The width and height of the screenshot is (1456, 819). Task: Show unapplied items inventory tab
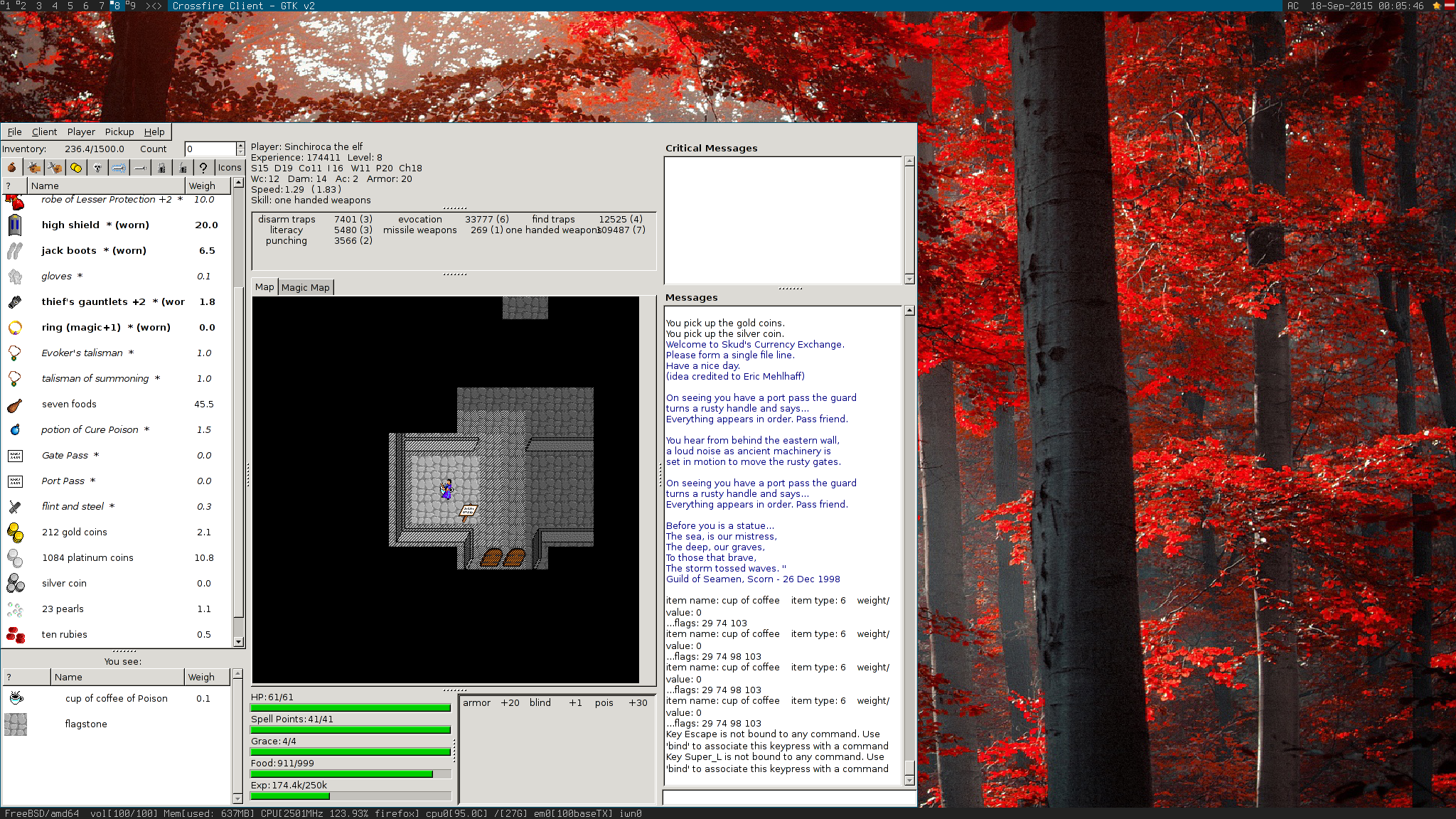(55, 168)
